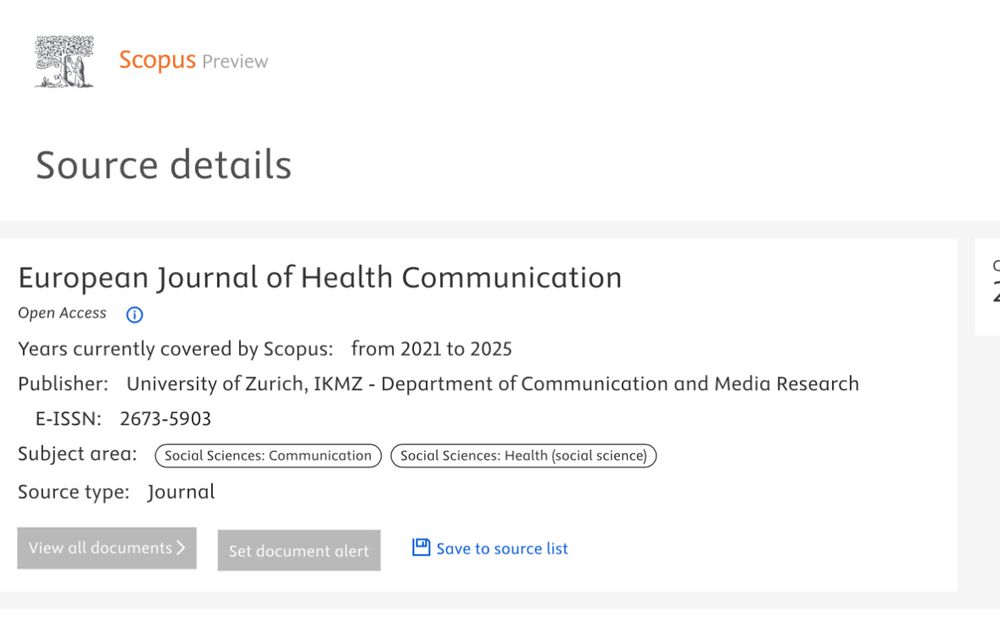Open the Scopus Preview home link

click(193, 61)
